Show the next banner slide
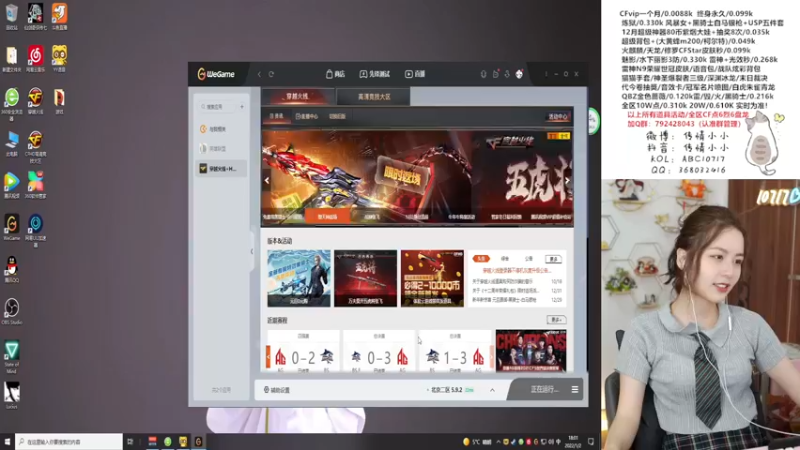800x450 pixels. tap(567, 180)
